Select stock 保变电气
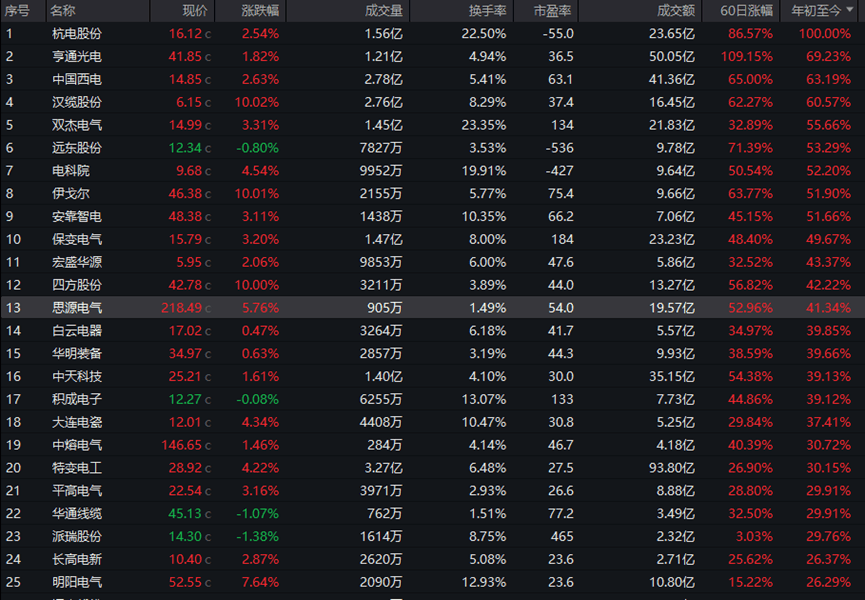The width and height of the screenshot is (865, 600). click(x=77, y=239)
